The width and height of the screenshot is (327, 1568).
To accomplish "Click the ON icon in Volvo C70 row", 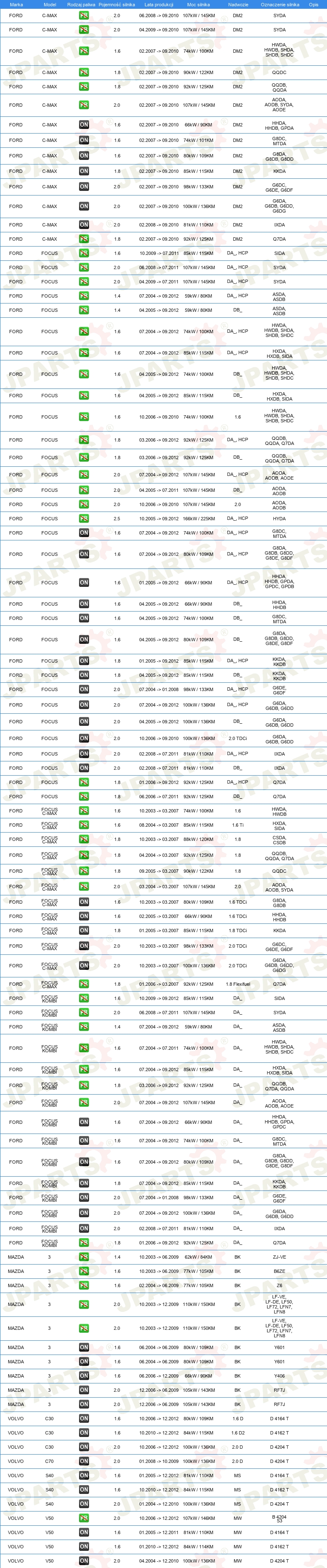I will [84, 1461].
